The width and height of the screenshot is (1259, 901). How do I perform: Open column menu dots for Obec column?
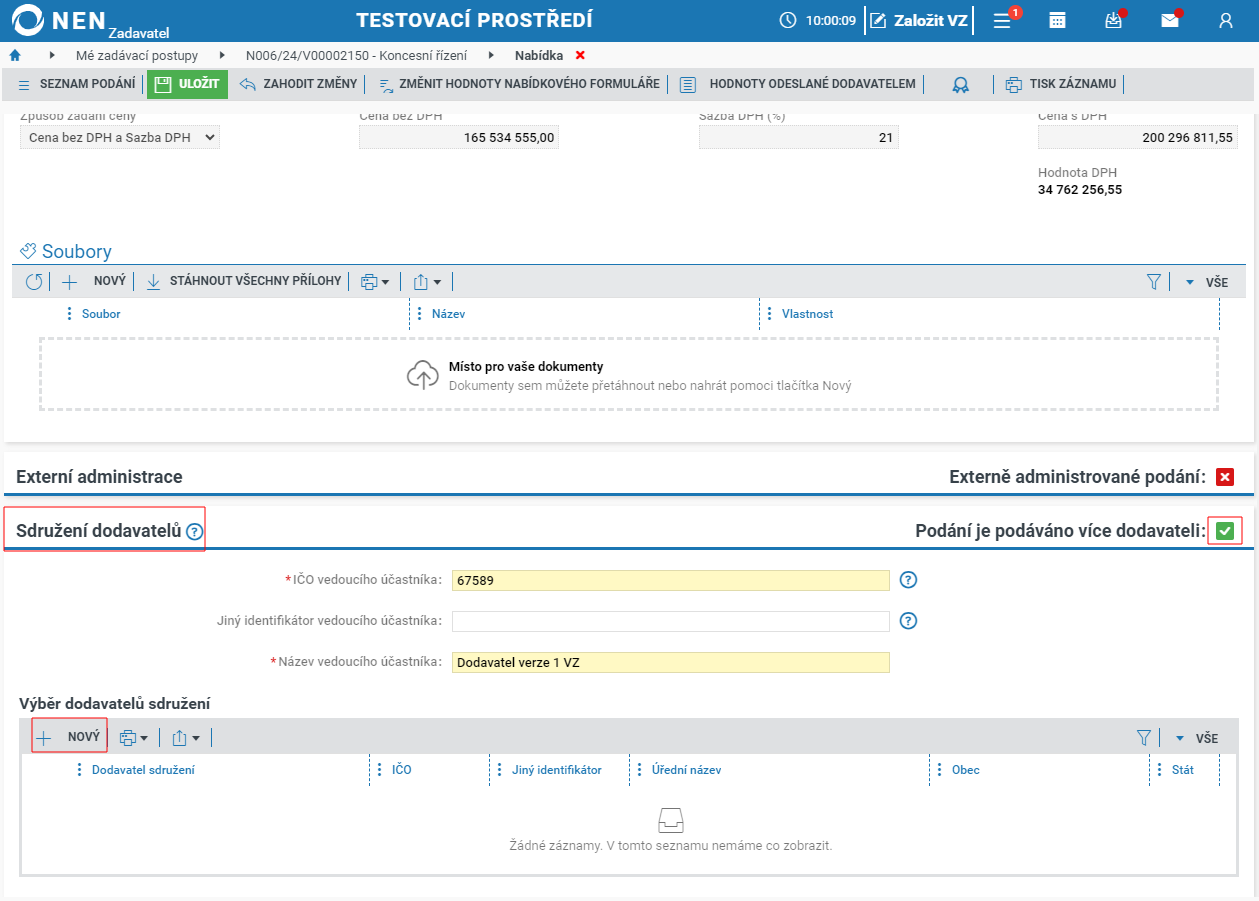point(939,770)
